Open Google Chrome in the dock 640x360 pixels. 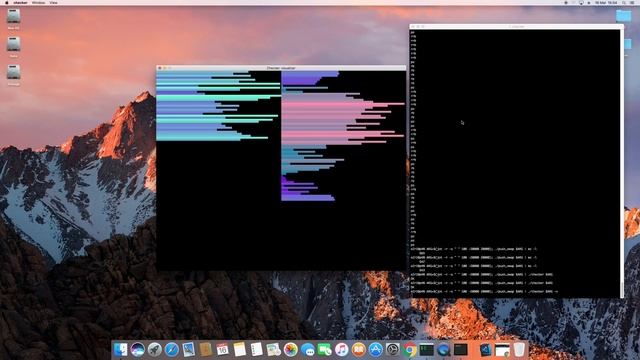(x=409, y=350)
